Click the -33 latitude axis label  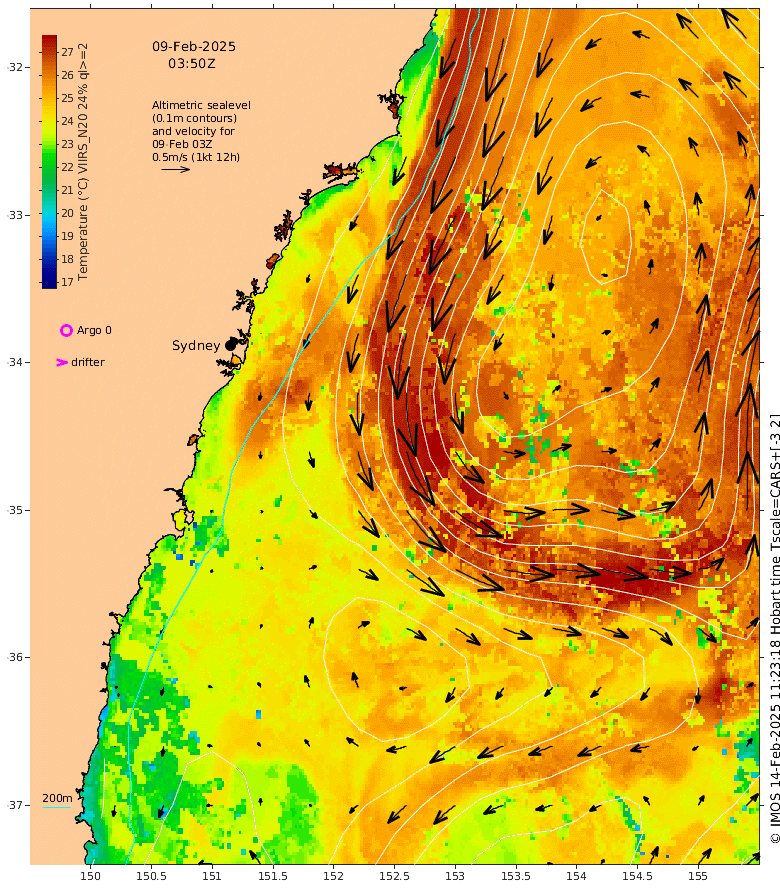[16, 215]
